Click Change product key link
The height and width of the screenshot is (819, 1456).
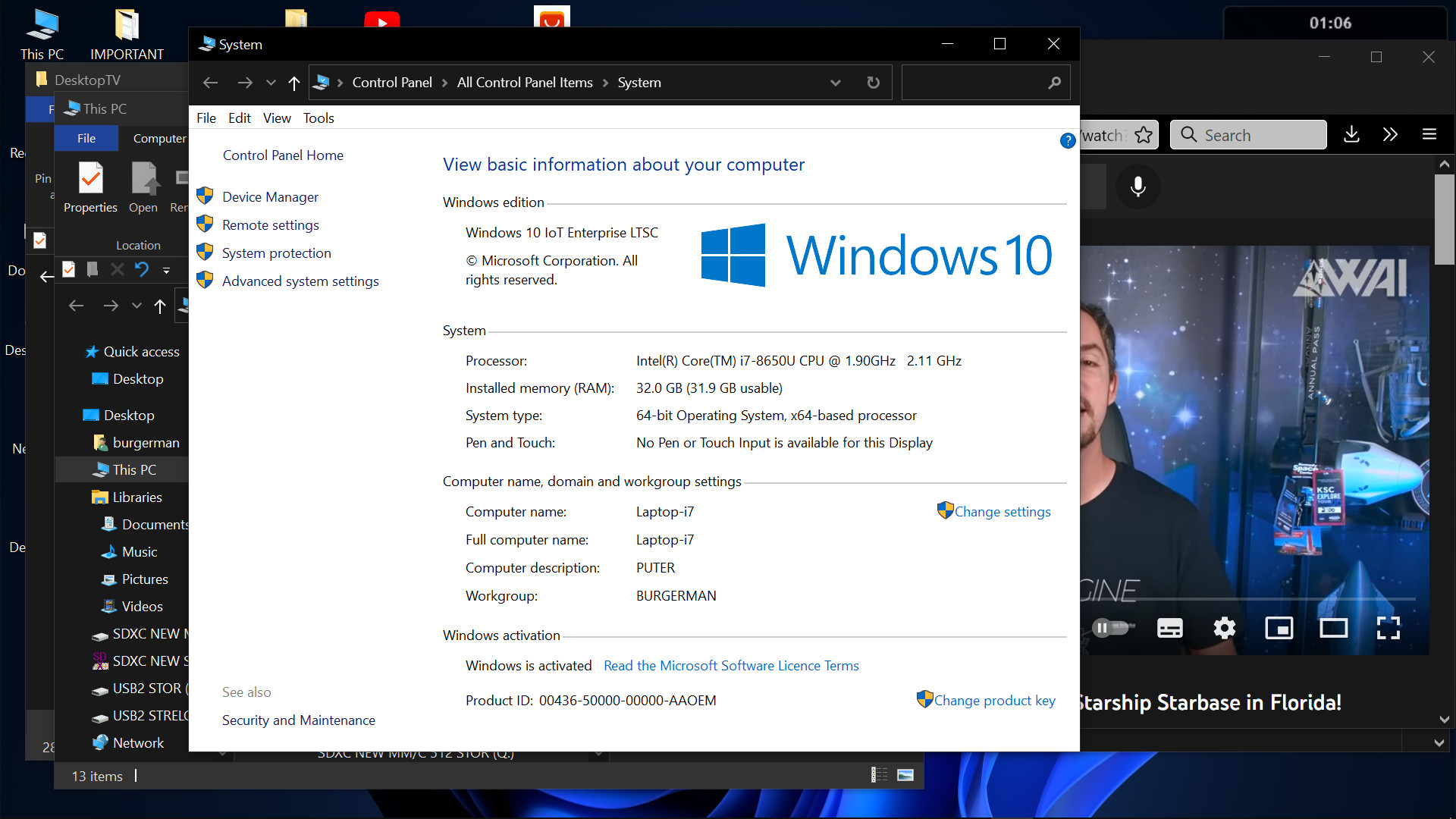[x=994, y=701]
